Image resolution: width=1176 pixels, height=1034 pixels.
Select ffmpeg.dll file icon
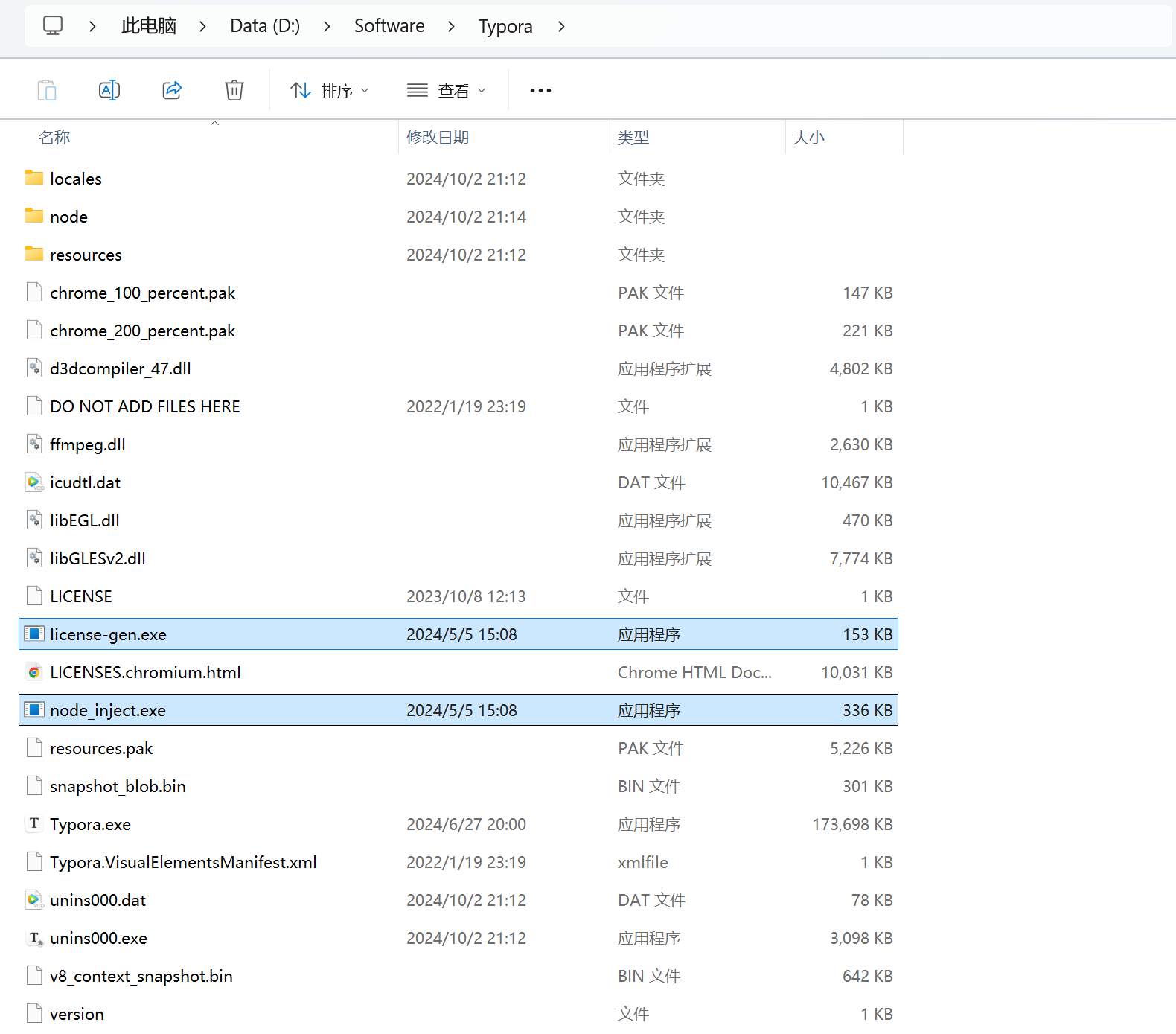click(34, 444)
